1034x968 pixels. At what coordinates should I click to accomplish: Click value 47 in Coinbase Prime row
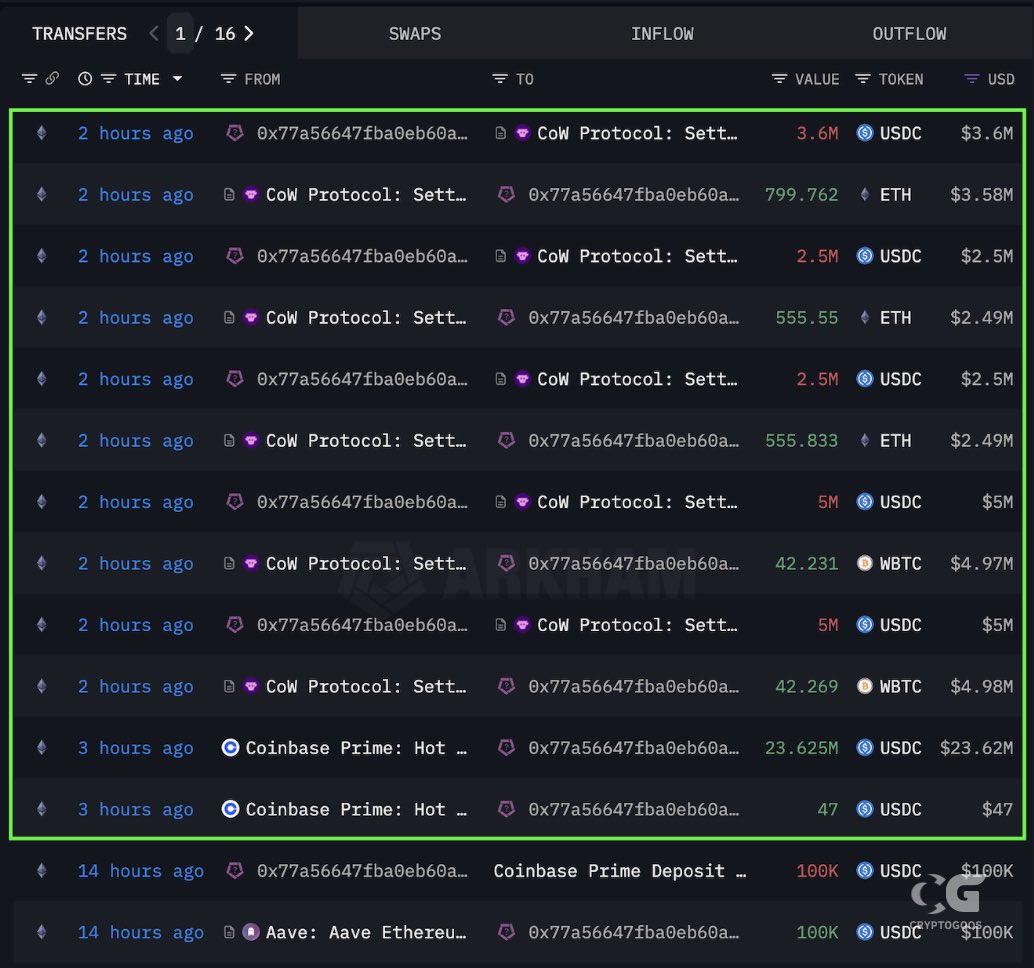[828, 810]
